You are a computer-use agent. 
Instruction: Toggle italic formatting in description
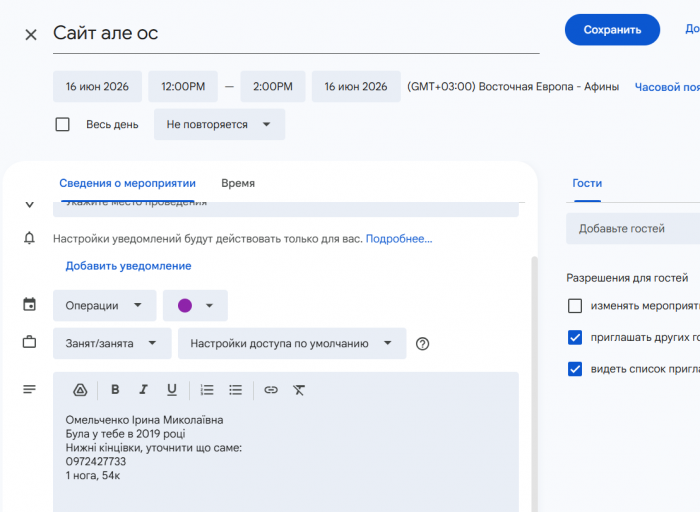(x=143, y=390)
